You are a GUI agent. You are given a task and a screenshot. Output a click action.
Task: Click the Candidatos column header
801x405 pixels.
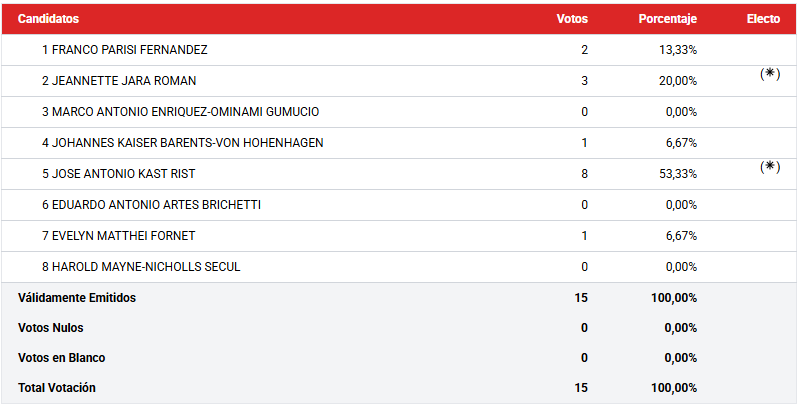click(48, 19)
